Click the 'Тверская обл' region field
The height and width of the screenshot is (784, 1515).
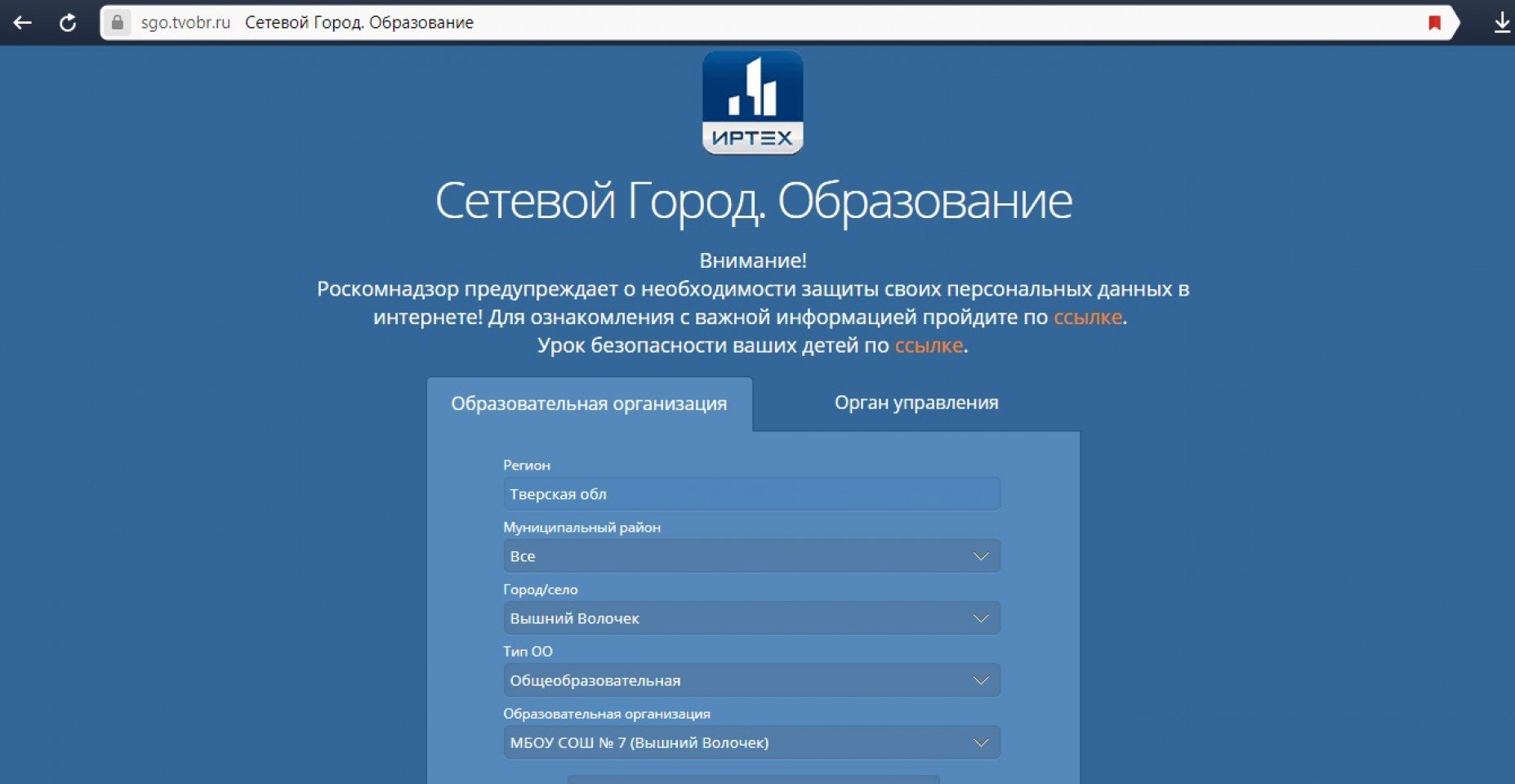coord(751,494)
